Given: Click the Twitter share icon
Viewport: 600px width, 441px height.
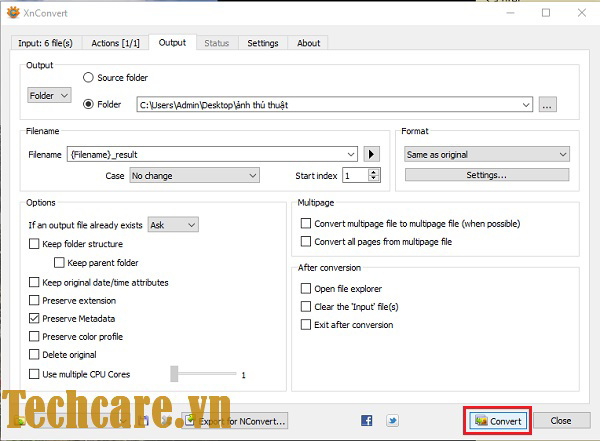Looking at the screenshot, I should (392, 421).
